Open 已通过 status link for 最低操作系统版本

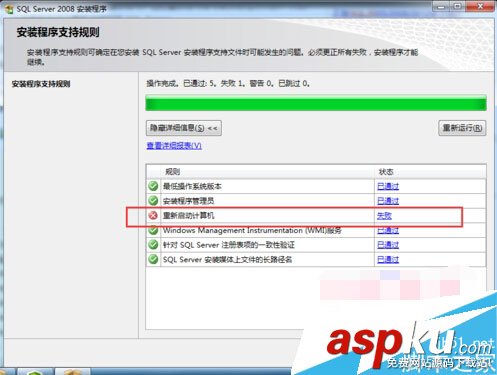[x=388, y=186]
